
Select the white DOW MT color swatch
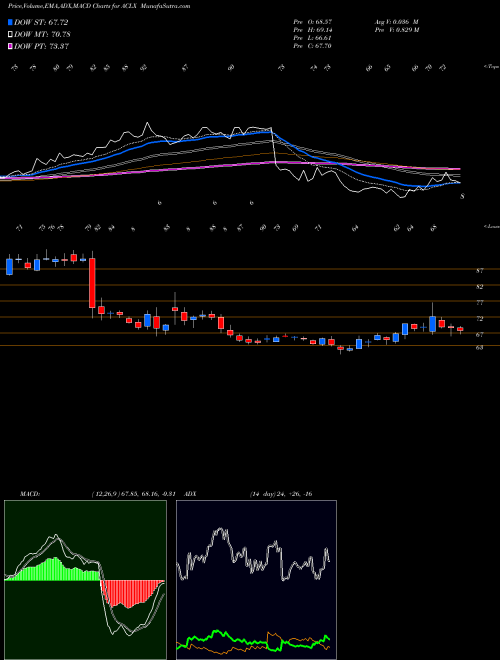(x=10, y=34)
